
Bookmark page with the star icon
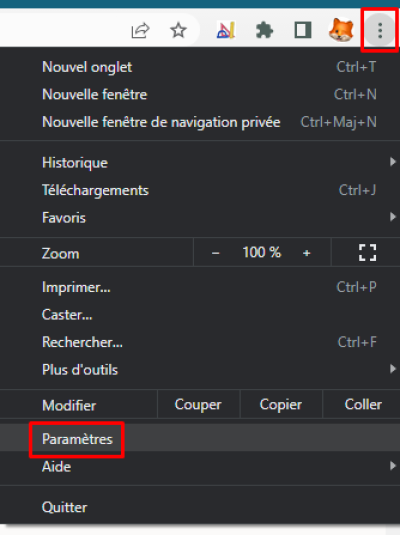[x=178, y=30]
